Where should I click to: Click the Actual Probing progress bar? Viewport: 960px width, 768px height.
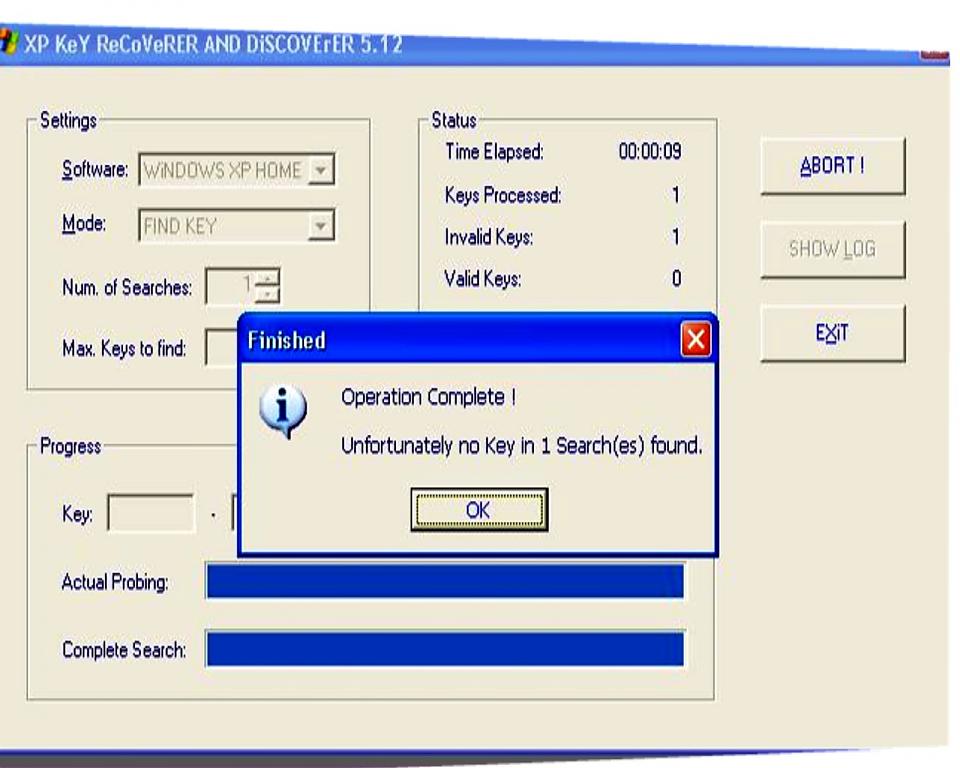point(445,581)
